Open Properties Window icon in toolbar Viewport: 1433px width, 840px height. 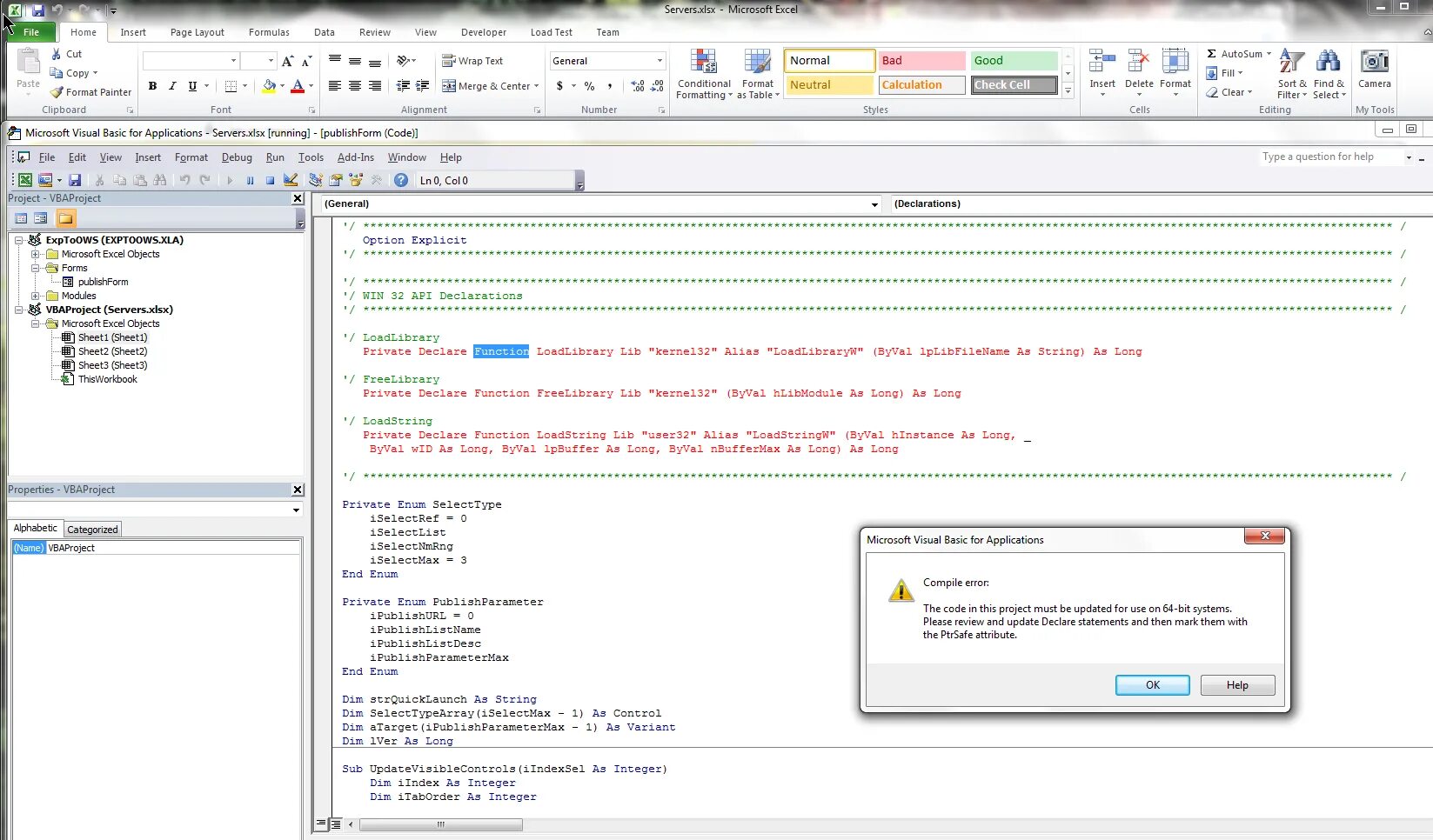click(336, 180)
